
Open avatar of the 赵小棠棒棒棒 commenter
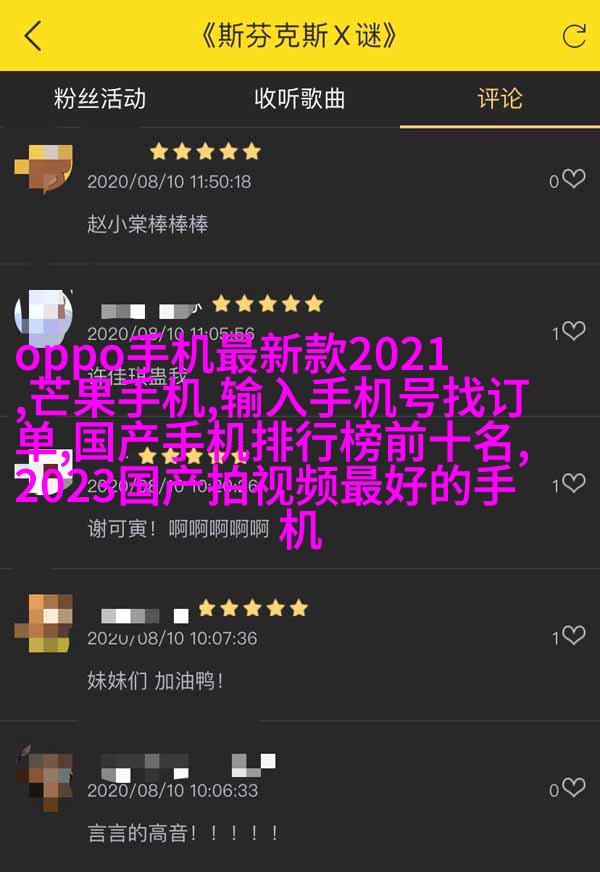[43, 168]
